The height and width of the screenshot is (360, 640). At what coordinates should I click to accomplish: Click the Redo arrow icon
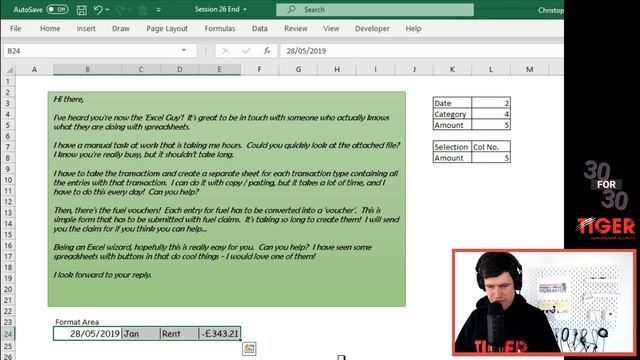(120, 9)
